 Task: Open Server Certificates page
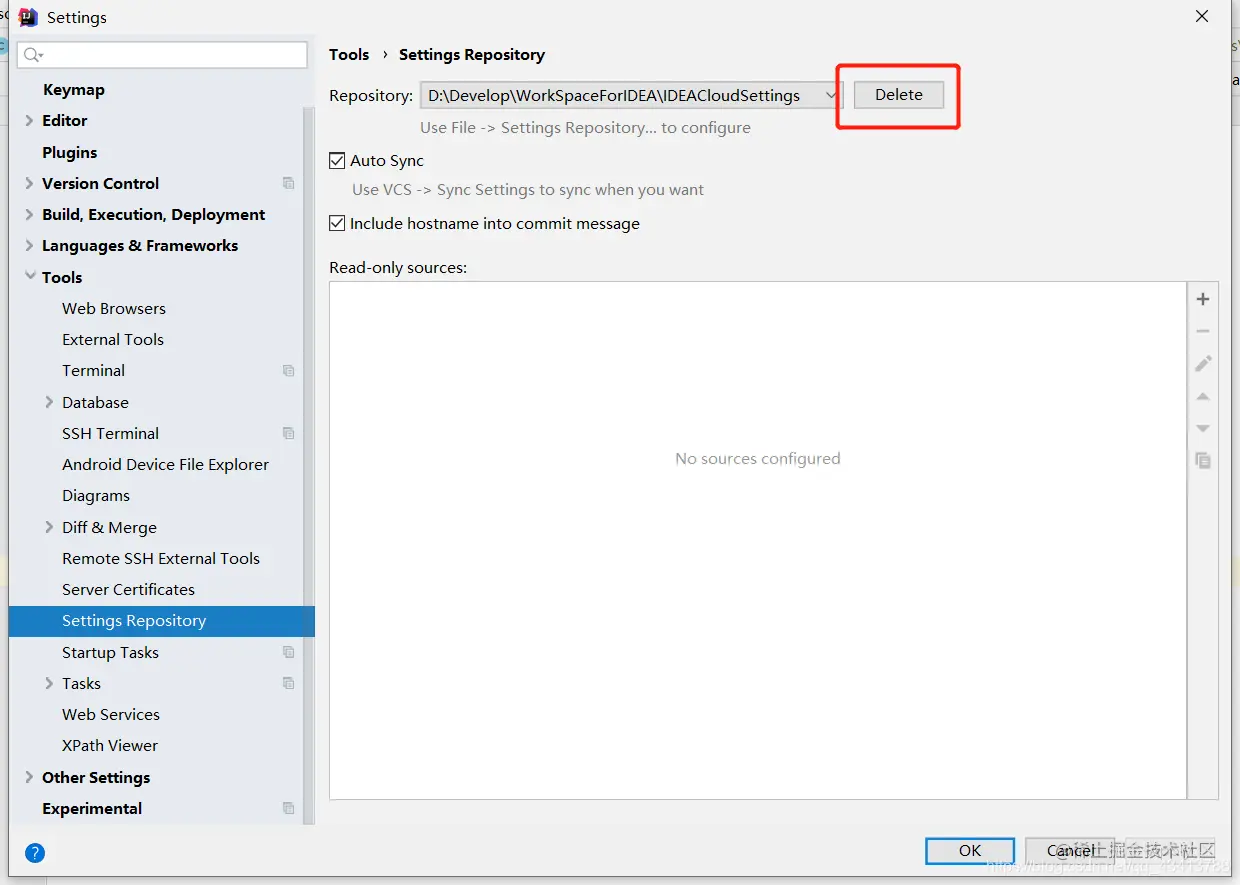tap(128, 589)
